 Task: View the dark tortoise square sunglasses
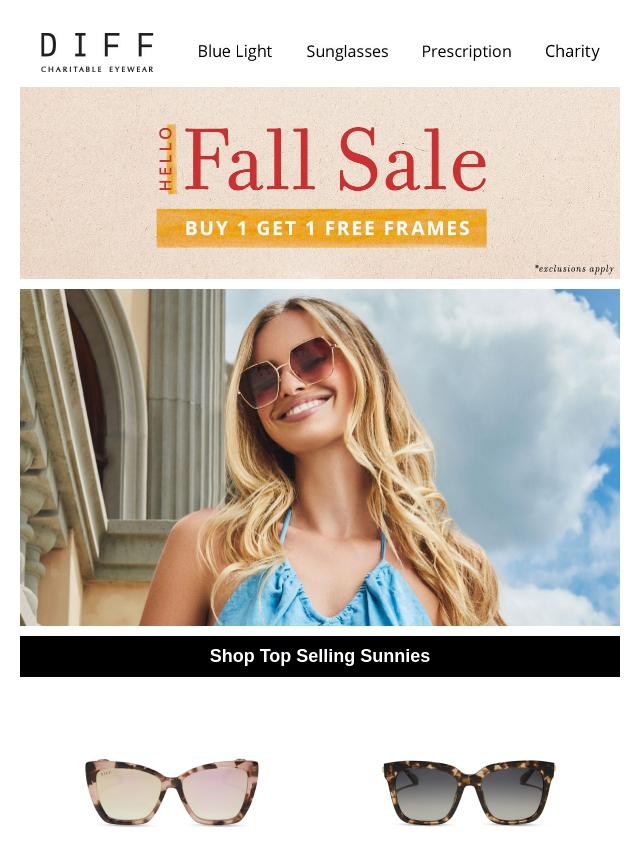click(468, 791)
